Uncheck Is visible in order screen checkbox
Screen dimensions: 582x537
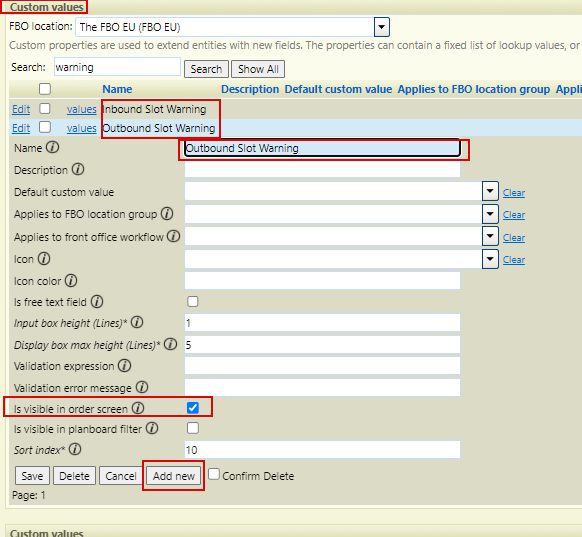pyautogui.click(x=193, y=408)
